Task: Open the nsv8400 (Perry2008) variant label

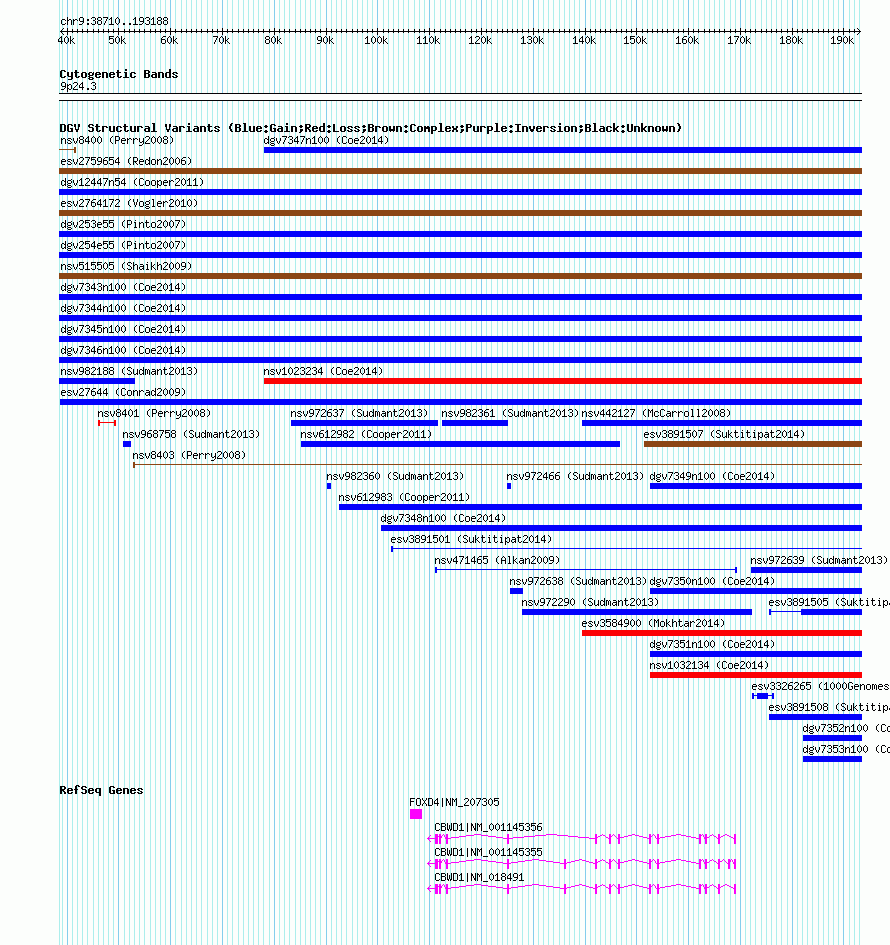Action: (117, 140)
